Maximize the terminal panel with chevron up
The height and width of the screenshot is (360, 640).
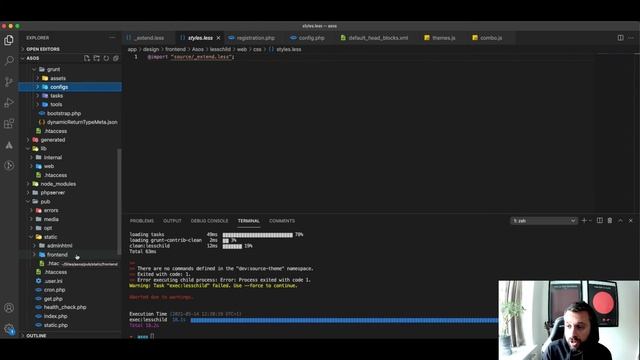point(620,220)
